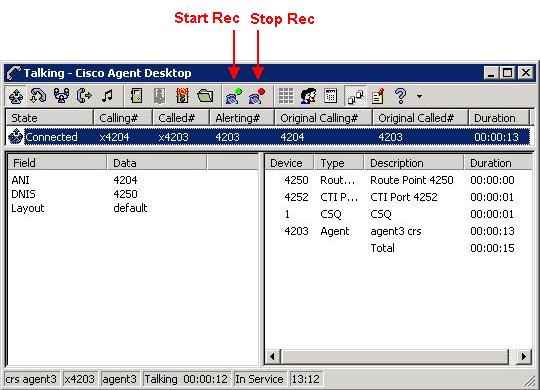The height and width of the screenshot is (390, 540).
Task: Click the right scroll arrow of call activity
Action: click(x=524, y=356)
